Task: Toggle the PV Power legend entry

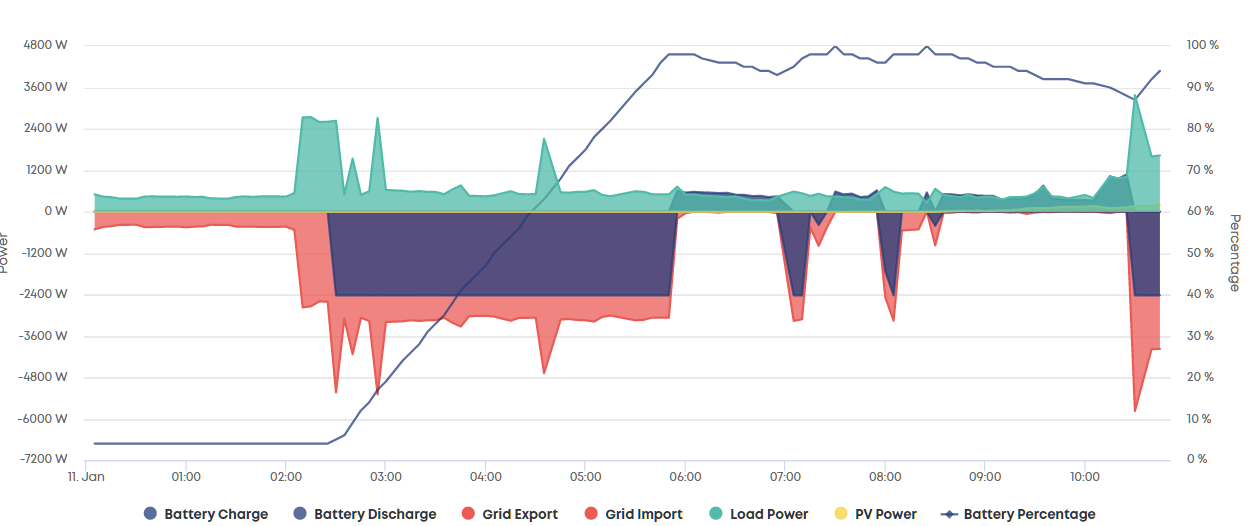Action: pyautogui.click(x=875, y=514)
